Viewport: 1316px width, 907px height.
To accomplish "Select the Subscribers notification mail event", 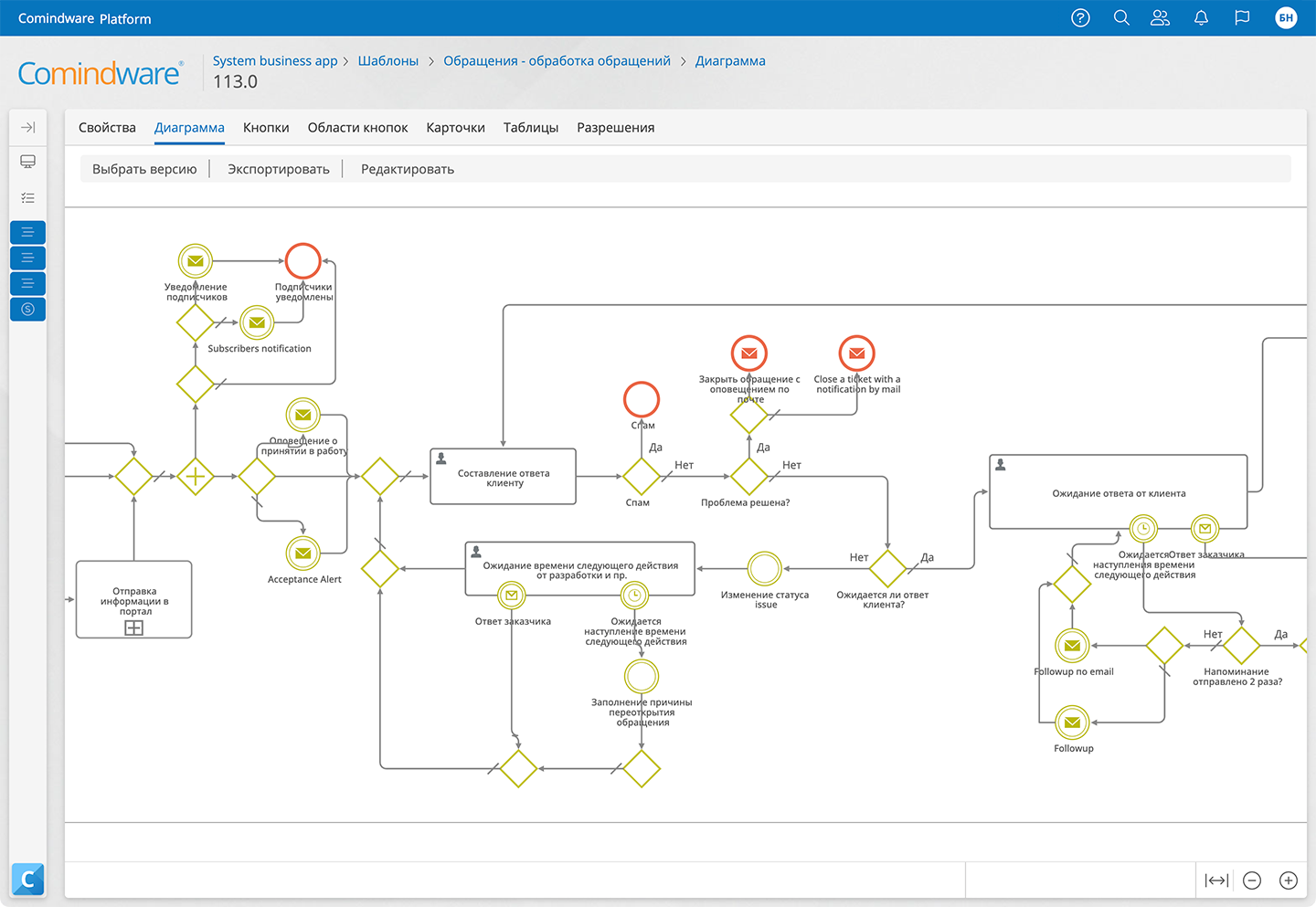I will (x=257, y=322).
